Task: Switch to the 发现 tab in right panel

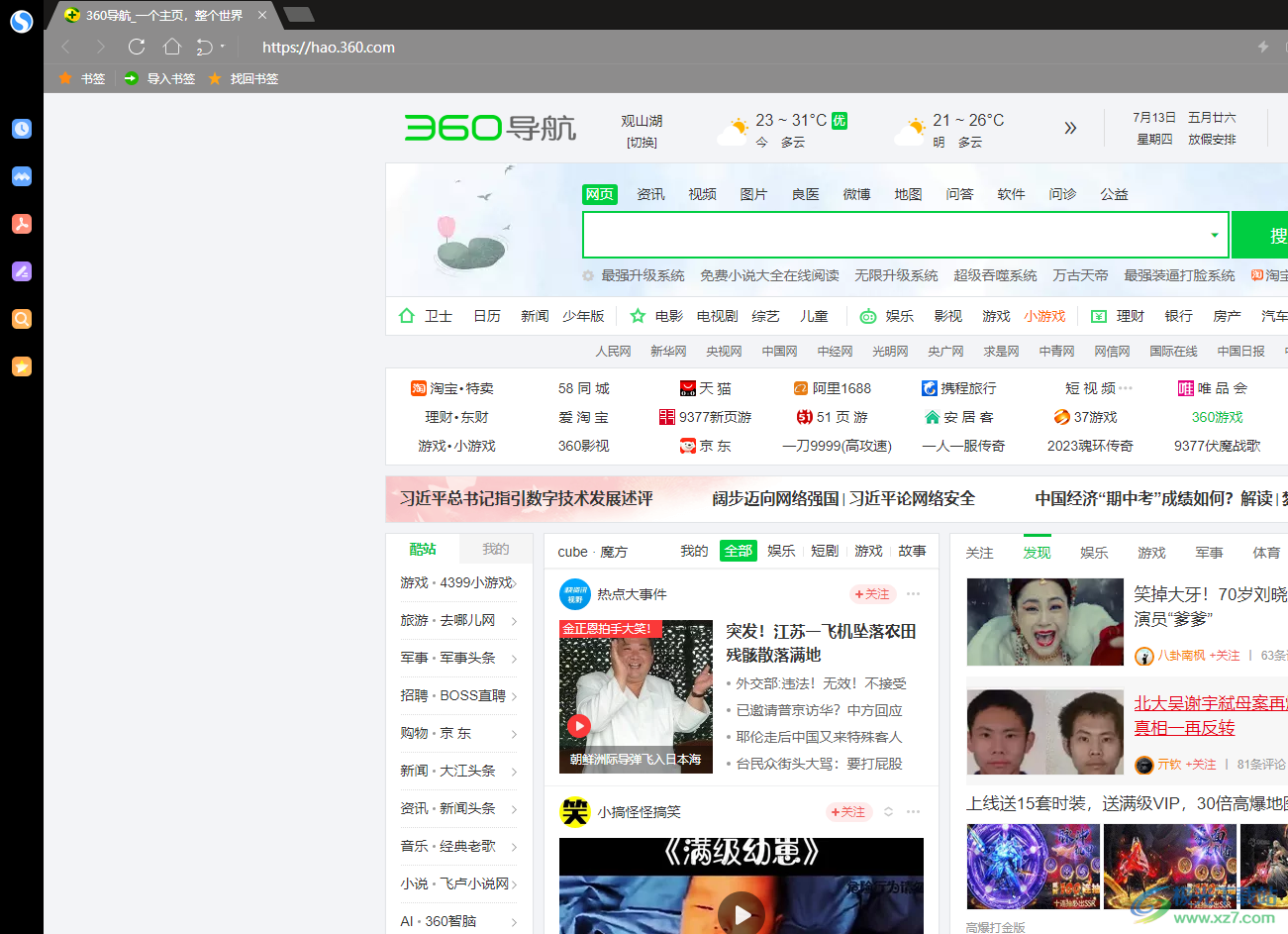Action: pyautogui.click(x=1037, y=553)
